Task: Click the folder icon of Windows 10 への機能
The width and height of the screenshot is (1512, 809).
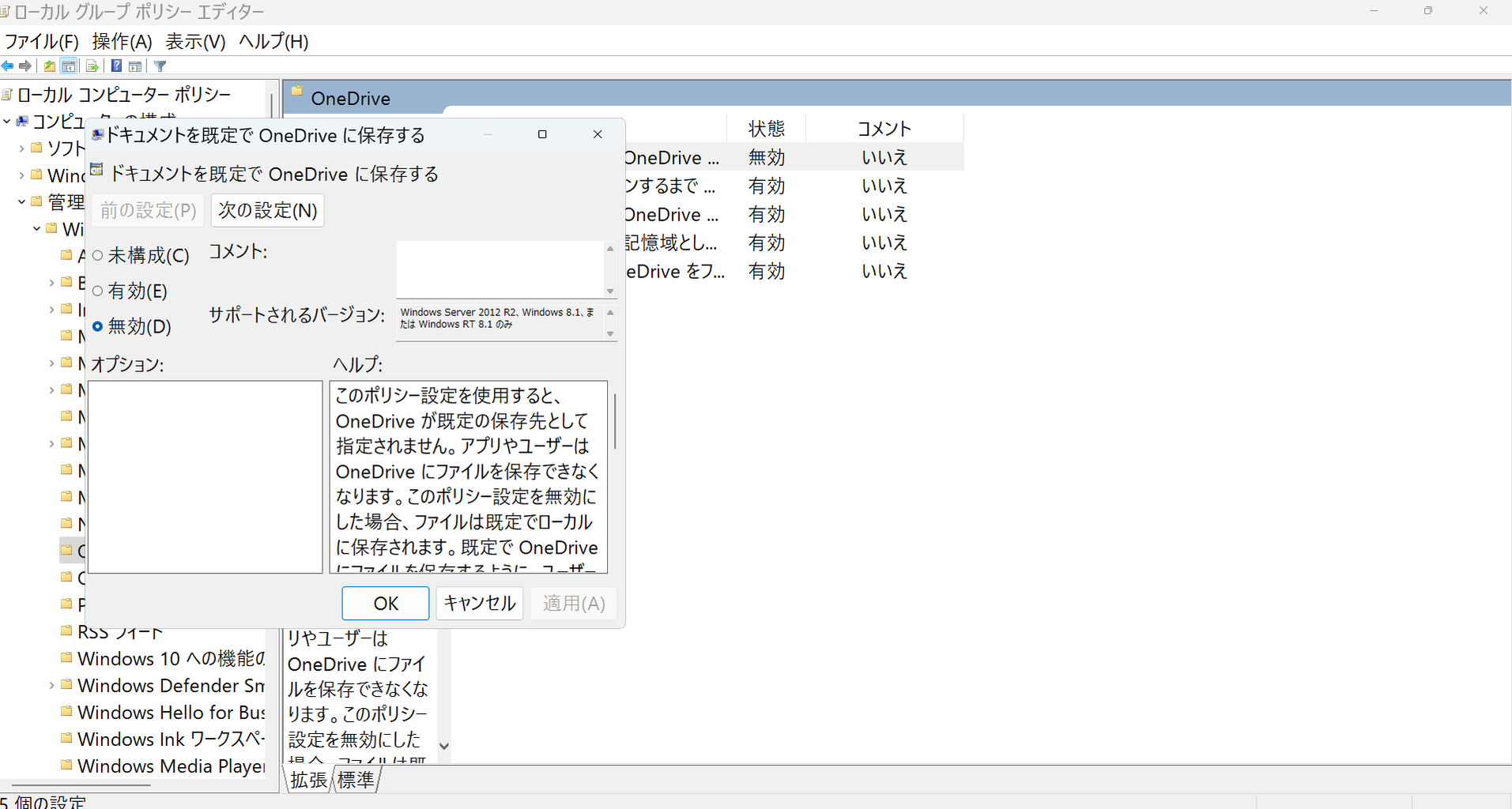Action: 67,658
